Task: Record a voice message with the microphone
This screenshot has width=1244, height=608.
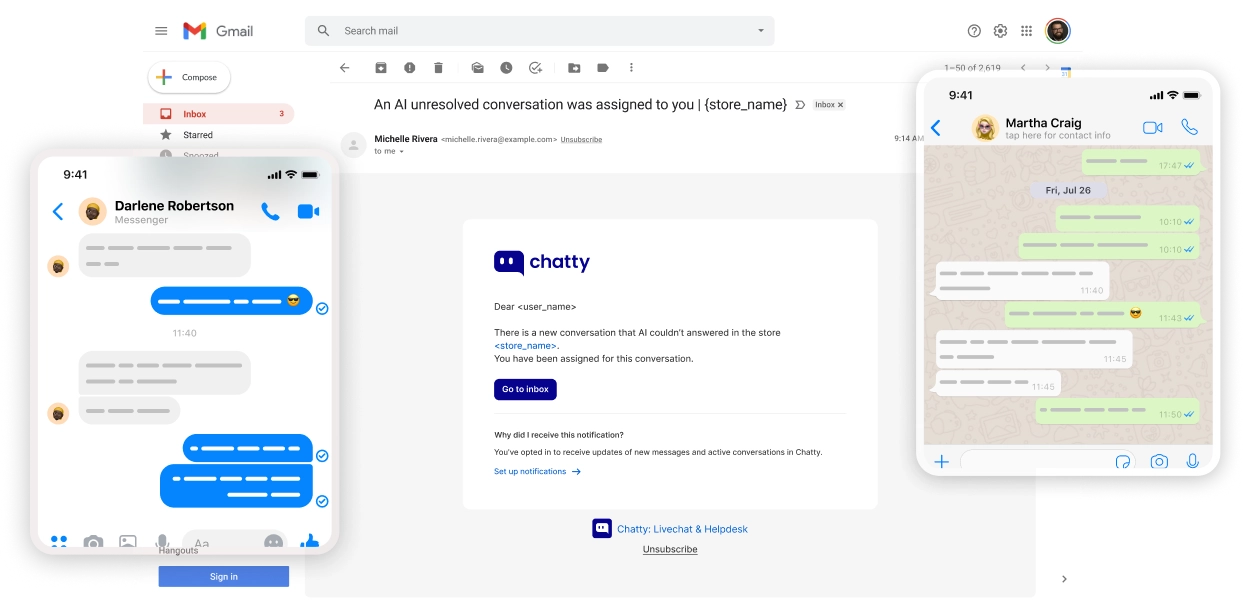Action: 1192,461
